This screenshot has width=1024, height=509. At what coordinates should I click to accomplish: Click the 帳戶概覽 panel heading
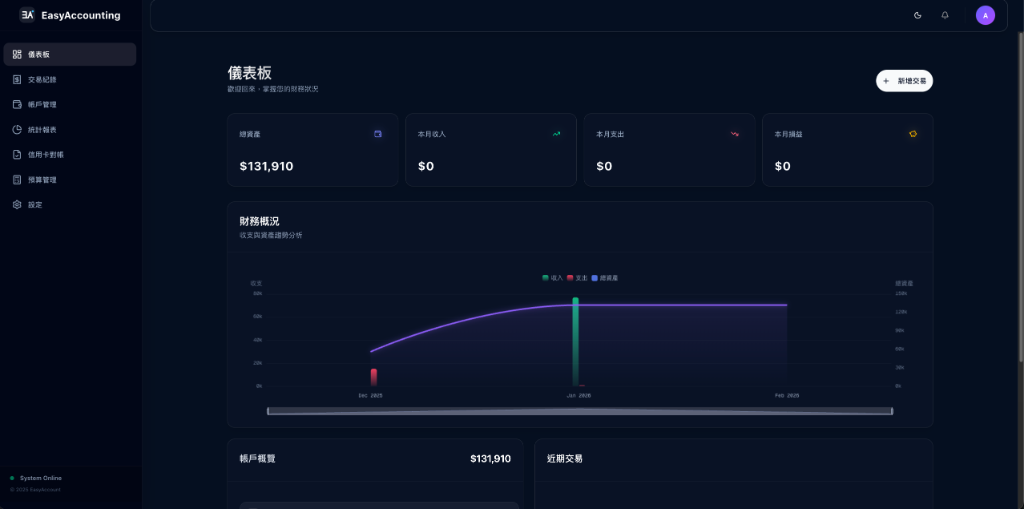tap(257, 459)
